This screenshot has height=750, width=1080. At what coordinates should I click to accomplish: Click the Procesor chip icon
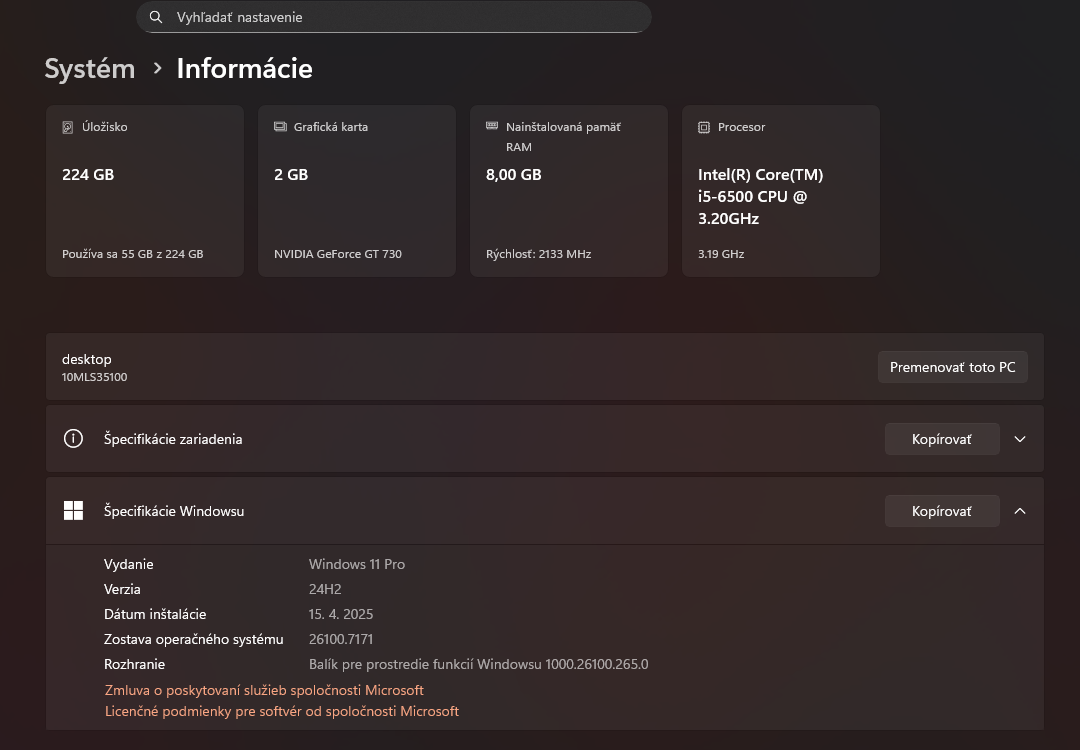pos(703,127)
